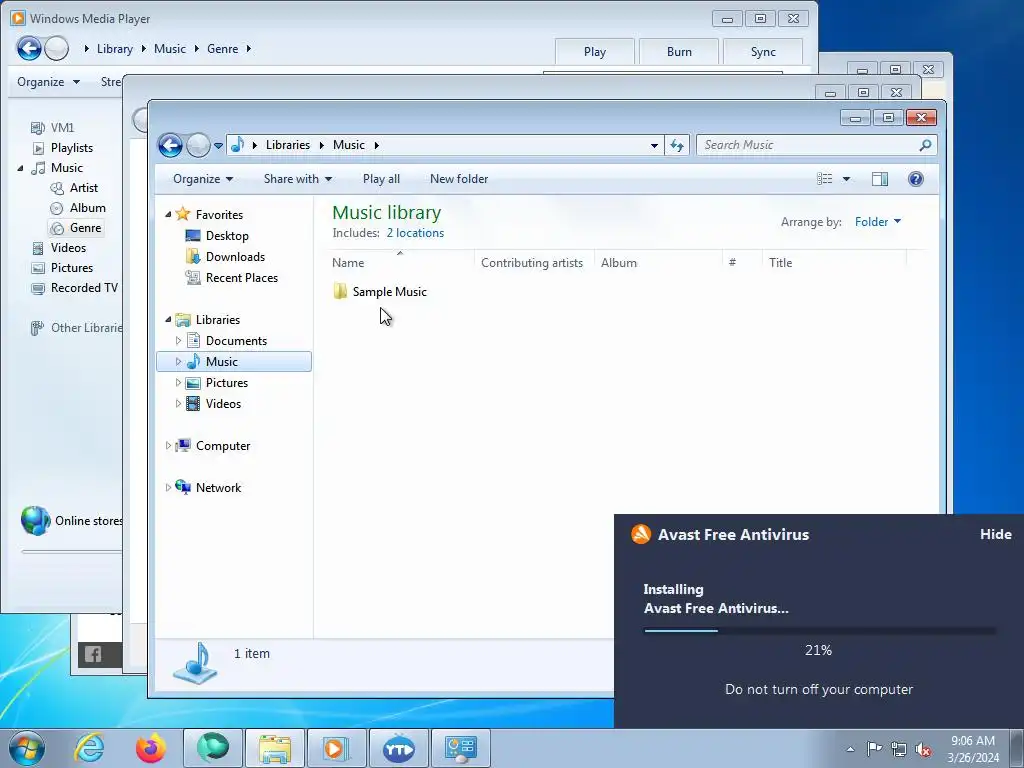Collapse the Libraries tree group
Image resolution: width=1024 pixels, height=768 pixels.
168,320
